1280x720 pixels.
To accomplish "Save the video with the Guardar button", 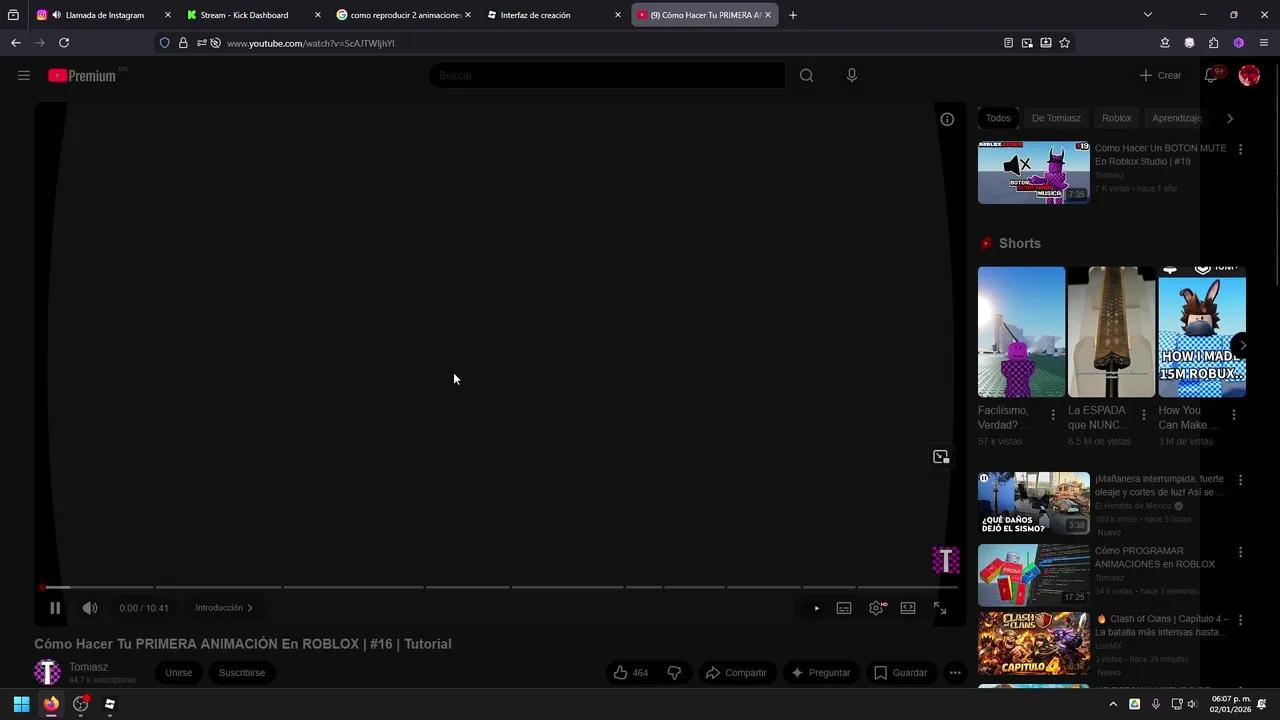I will 901,673.
